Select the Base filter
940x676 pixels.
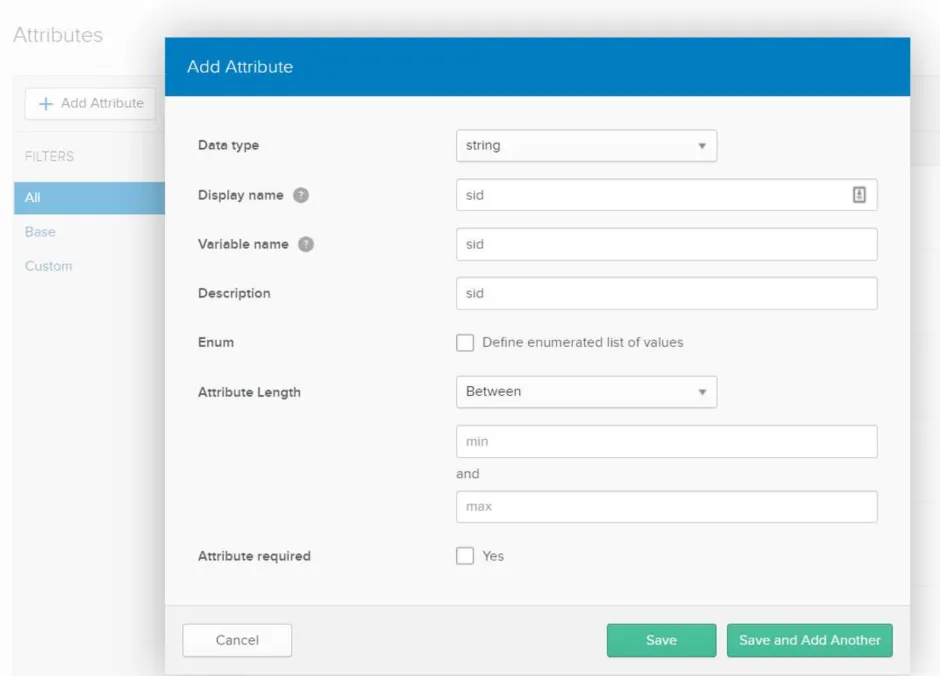coord(40,232)
